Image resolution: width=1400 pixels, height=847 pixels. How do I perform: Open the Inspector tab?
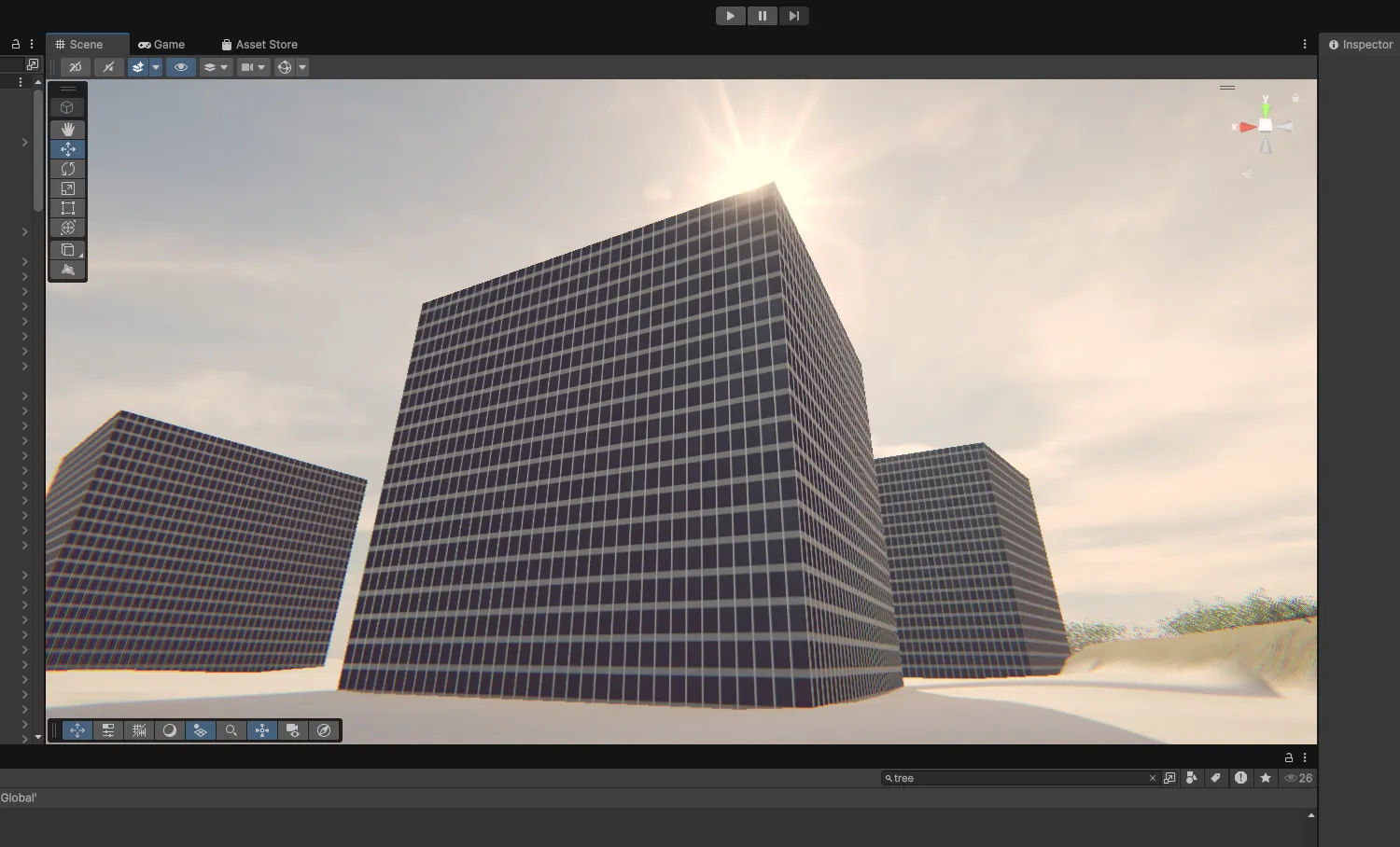click(1361, 45)
